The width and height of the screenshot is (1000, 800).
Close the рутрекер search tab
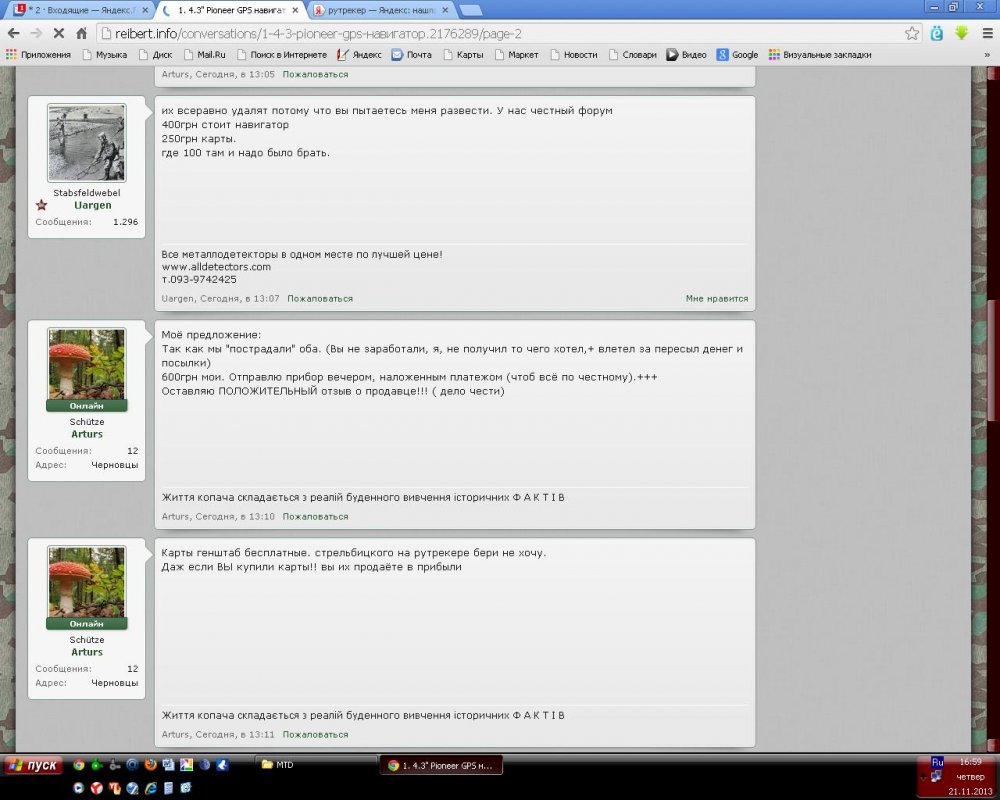(x=445, y=10)
